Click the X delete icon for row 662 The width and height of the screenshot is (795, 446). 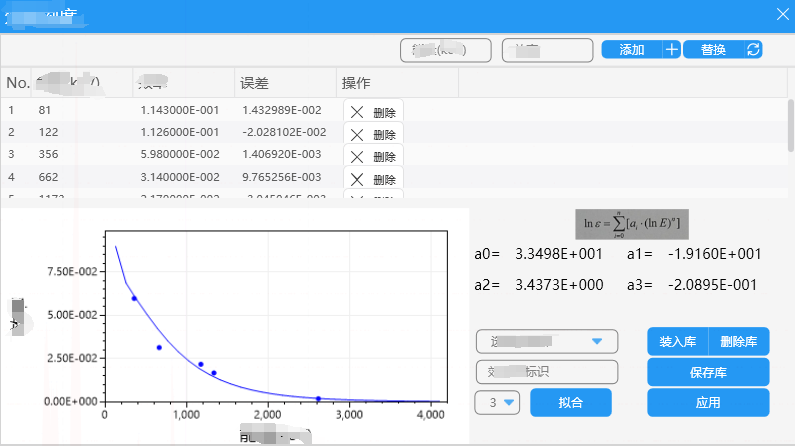357,179
